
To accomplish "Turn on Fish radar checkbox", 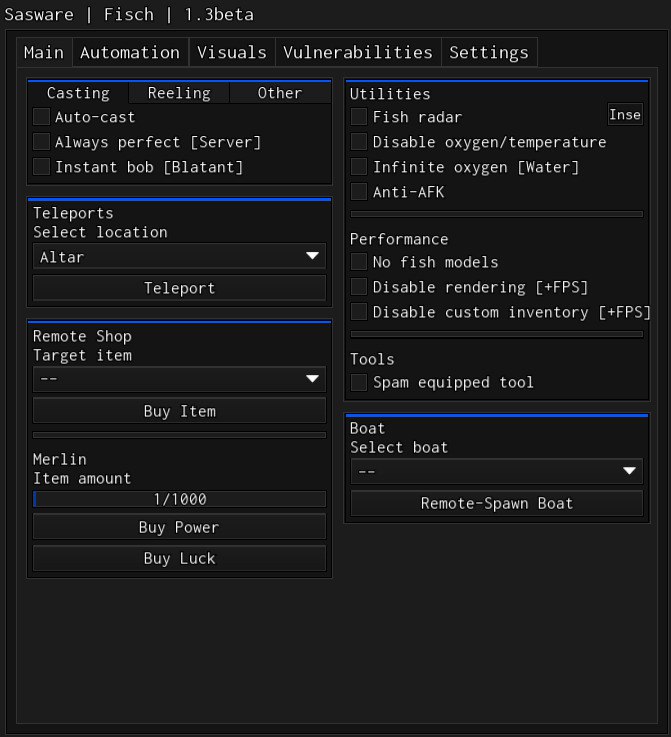I will pyautogui.click(x=359, y=117).
